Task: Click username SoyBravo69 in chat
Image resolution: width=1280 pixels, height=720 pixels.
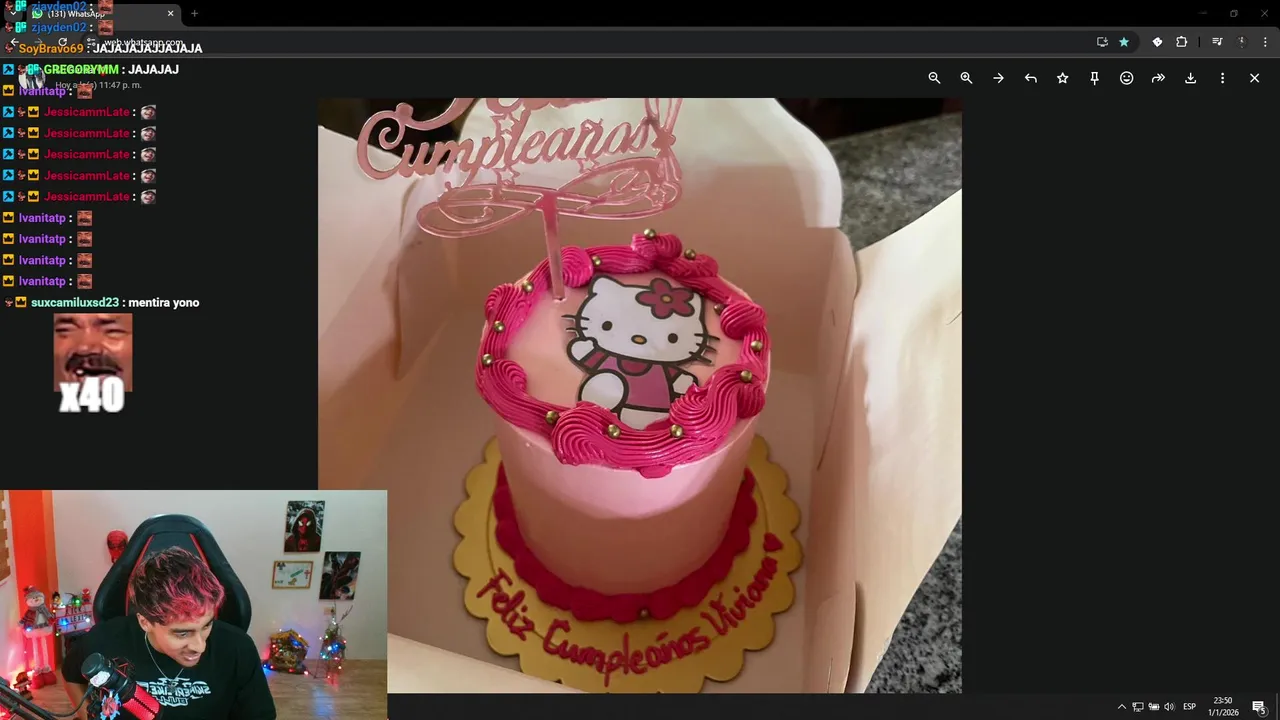Action: point(51,48)
